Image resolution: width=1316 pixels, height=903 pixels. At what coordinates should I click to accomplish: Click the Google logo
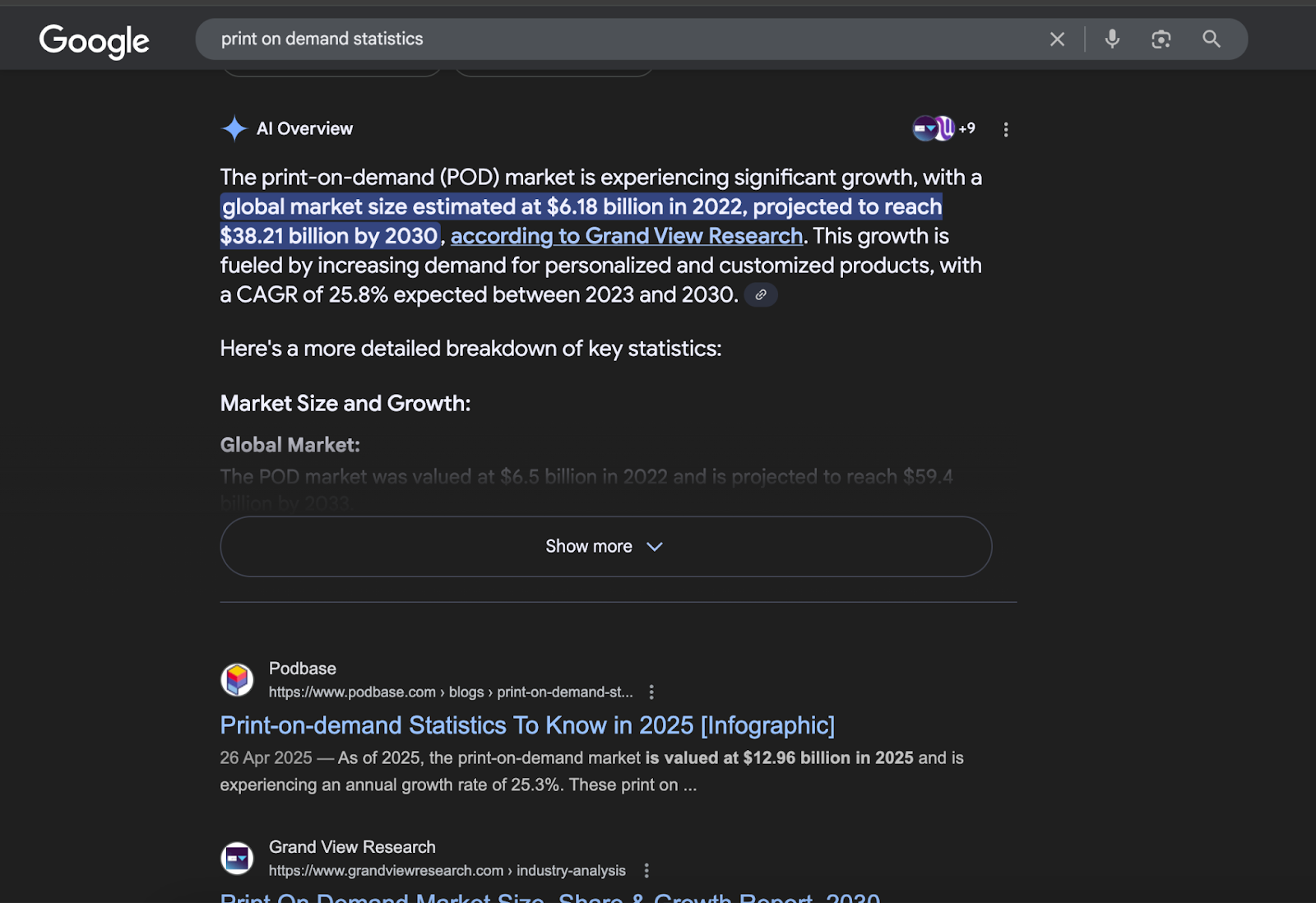coord(94,39)
